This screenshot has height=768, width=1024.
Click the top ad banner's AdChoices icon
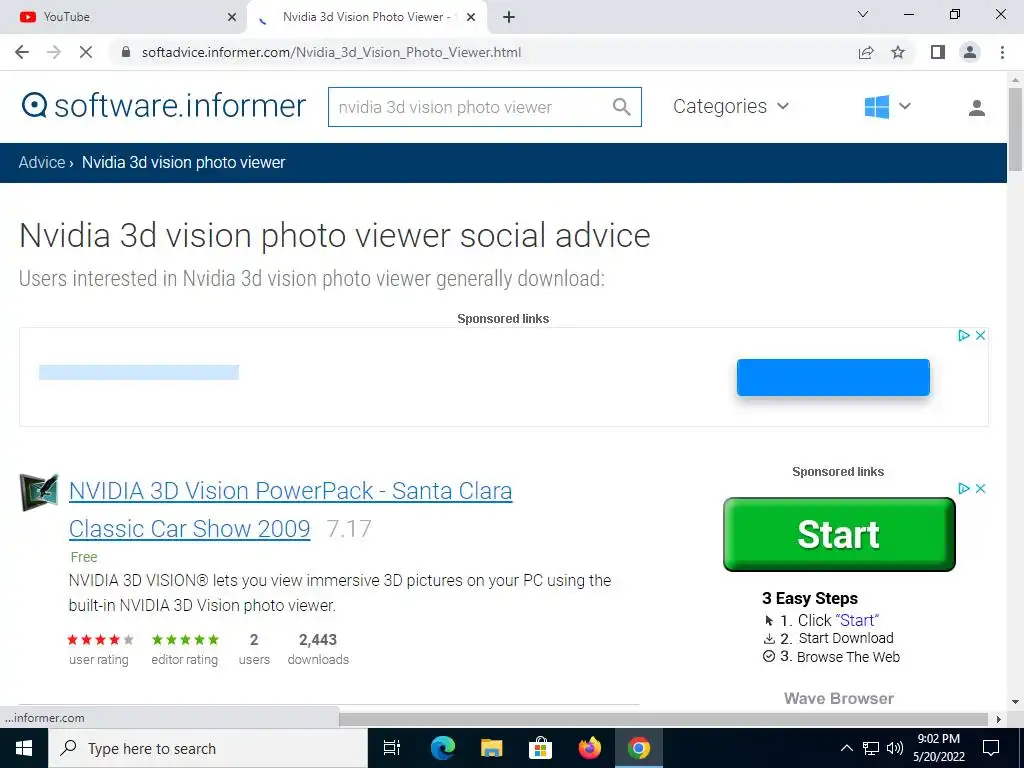pos(963,336)
